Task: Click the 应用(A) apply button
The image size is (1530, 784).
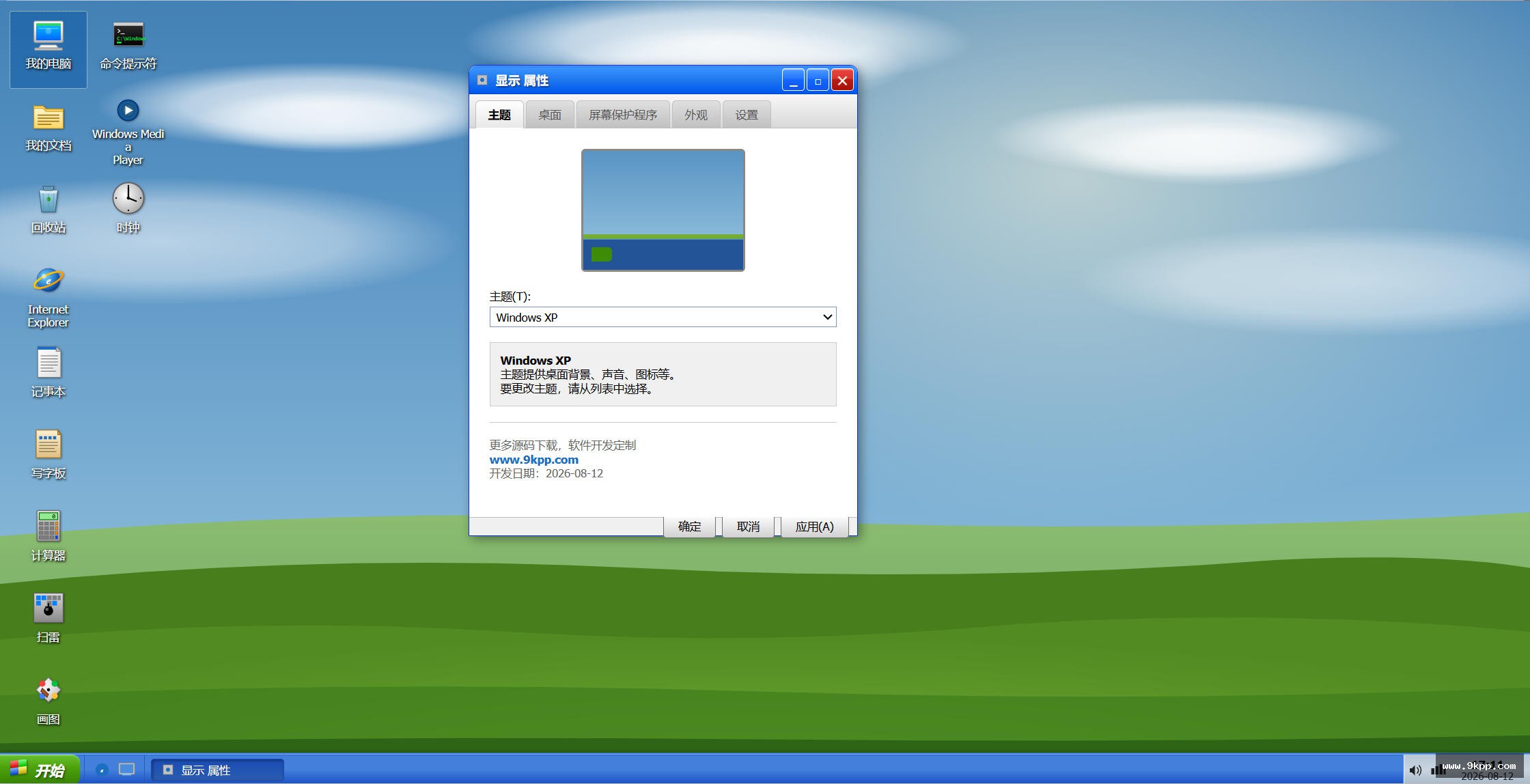Action: click(x=814, y=527)
